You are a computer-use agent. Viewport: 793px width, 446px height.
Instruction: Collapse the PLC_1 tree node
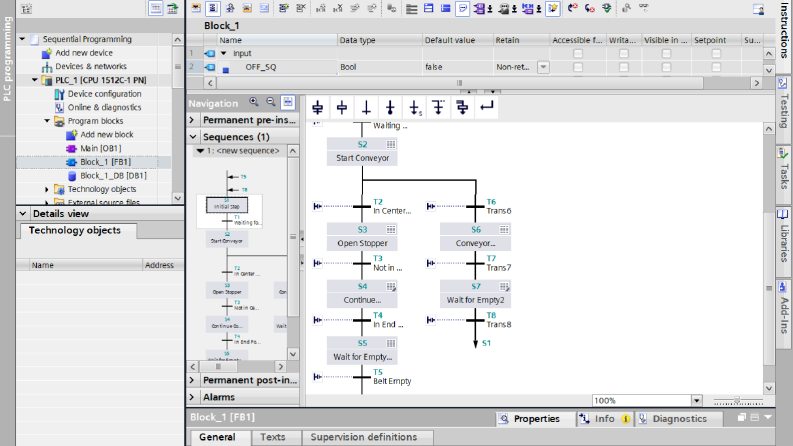click(34, 80)
